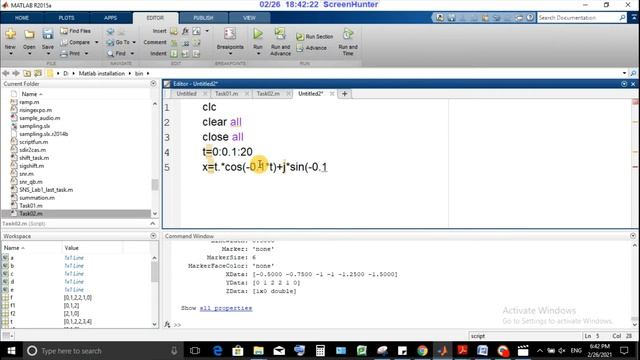Collapse the Task02.m details panel

(153, 224)
